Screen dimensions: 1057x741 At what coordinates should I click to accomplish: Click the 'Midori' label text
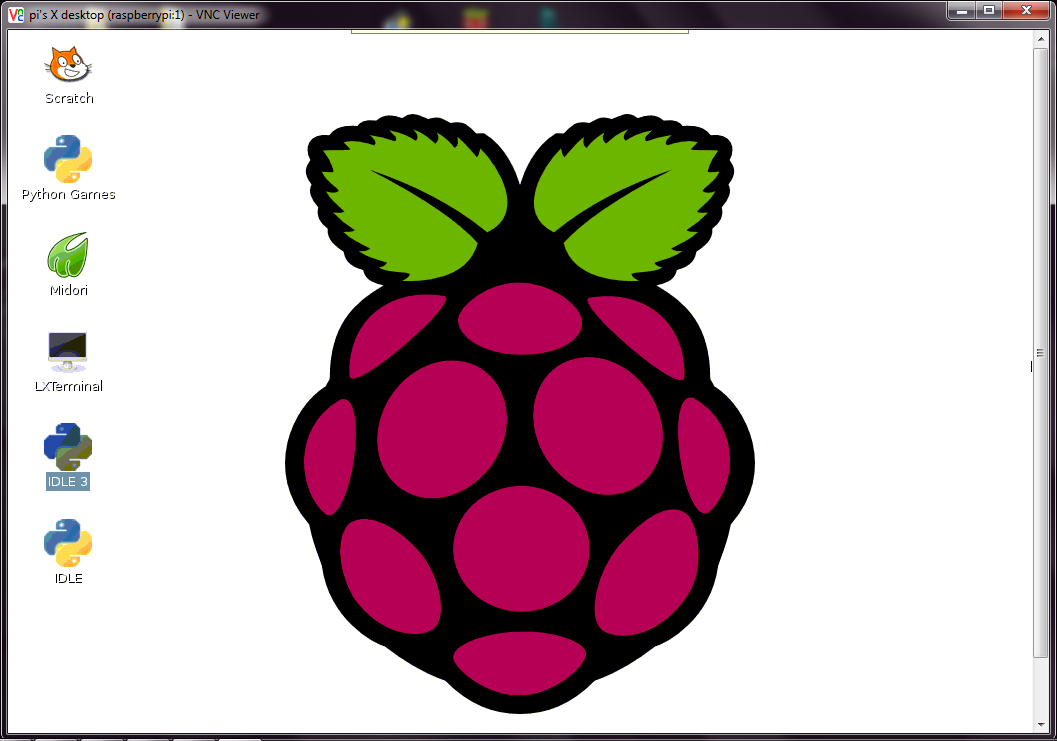[x=69, y=291]
